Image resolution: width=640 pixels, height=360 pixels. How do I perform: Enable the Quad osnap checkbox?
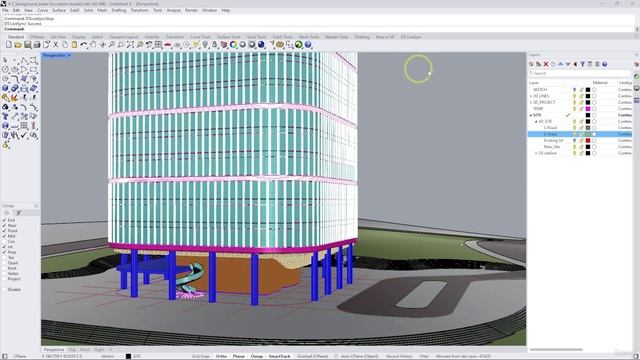[x=4, y=263]
